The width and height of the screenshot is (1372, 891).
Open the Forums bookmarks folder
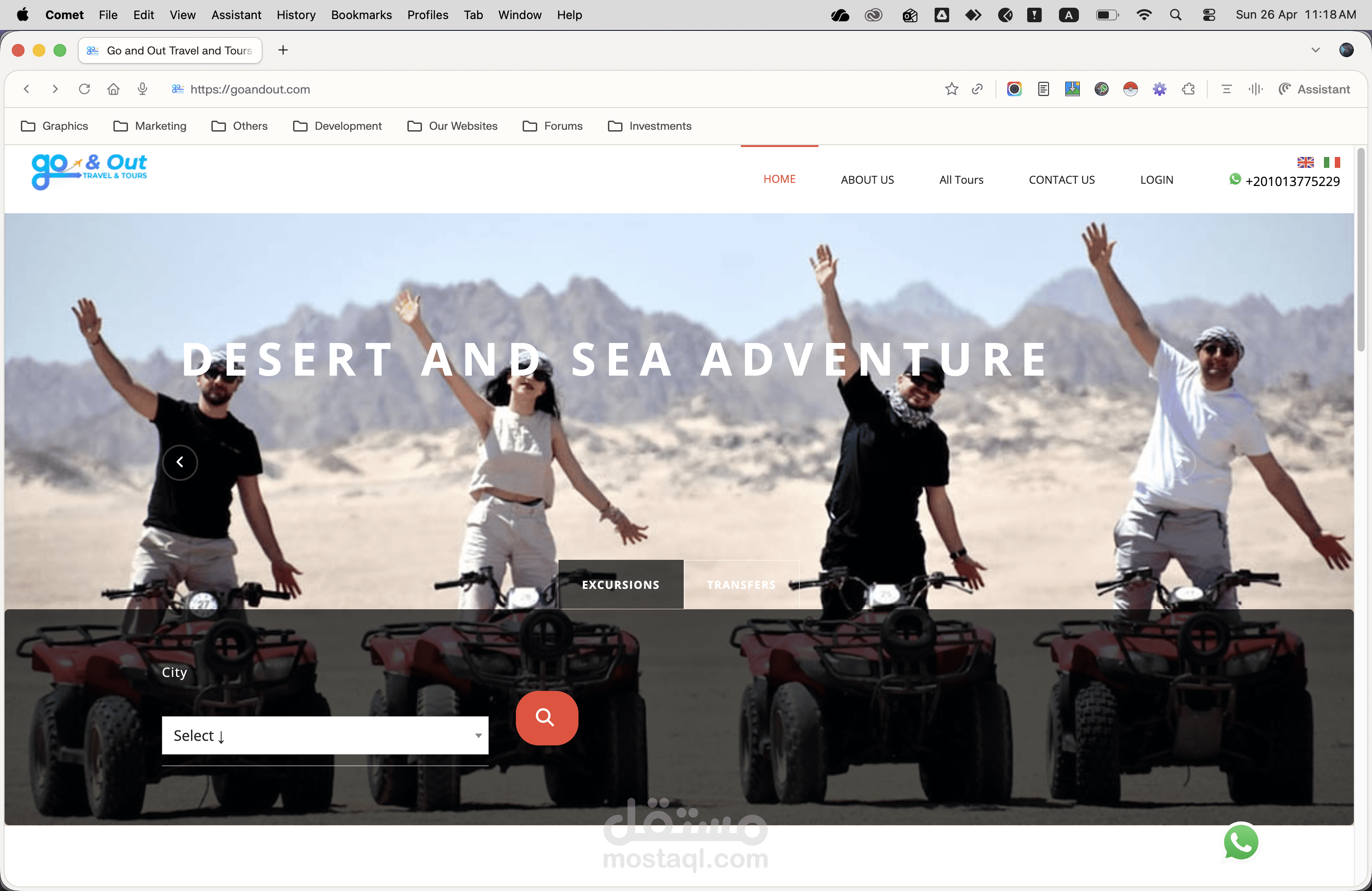(x=552, y=126)
